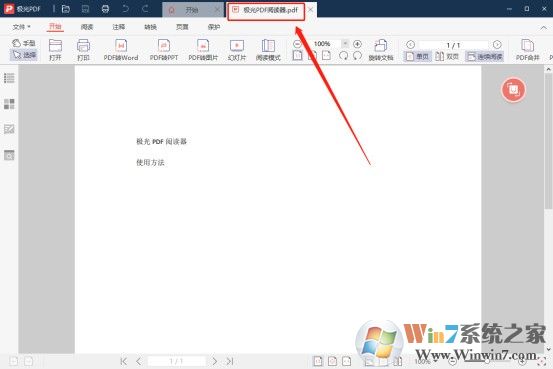The height and width of the screenshot is (369, 553).
Task: Click actual-size icon in status bar
Action: [x=318, y=361]
